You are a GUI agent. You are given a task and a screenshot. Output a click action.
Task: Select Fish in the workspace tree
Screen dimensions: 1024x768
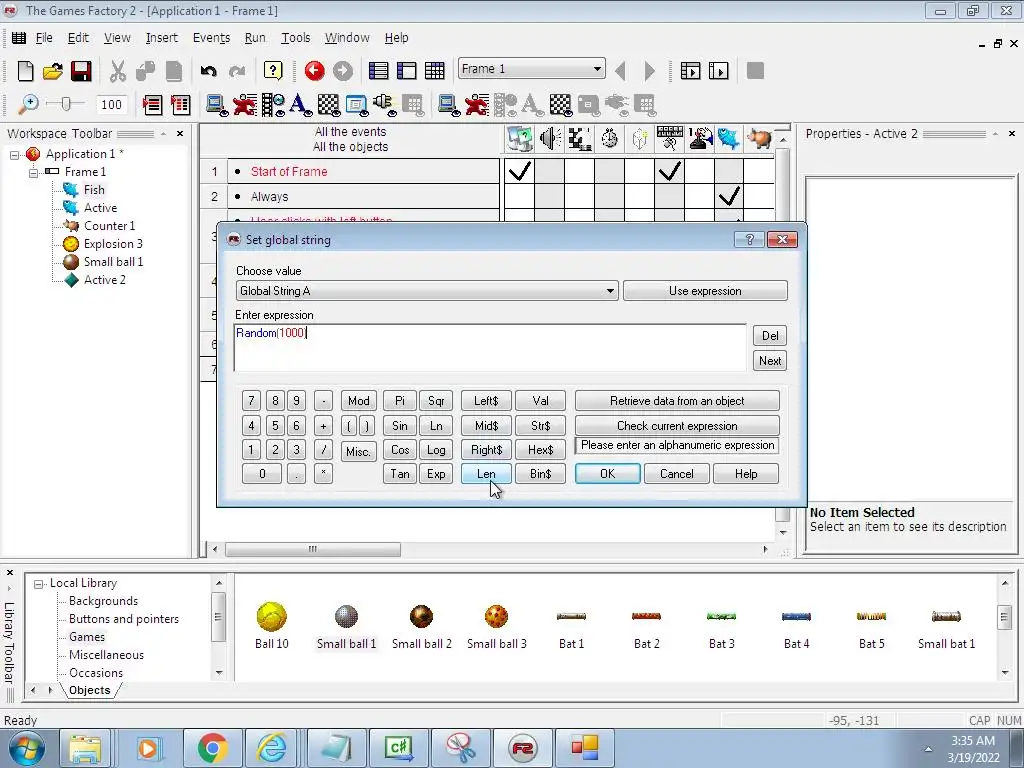point(94,189)
